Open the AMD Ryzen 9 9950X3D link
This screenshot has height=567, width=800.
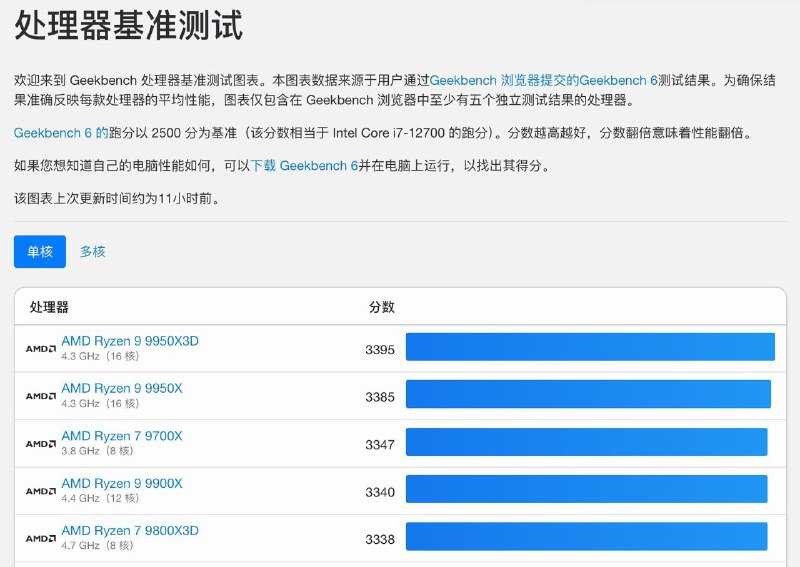click(x=130, y=341)
